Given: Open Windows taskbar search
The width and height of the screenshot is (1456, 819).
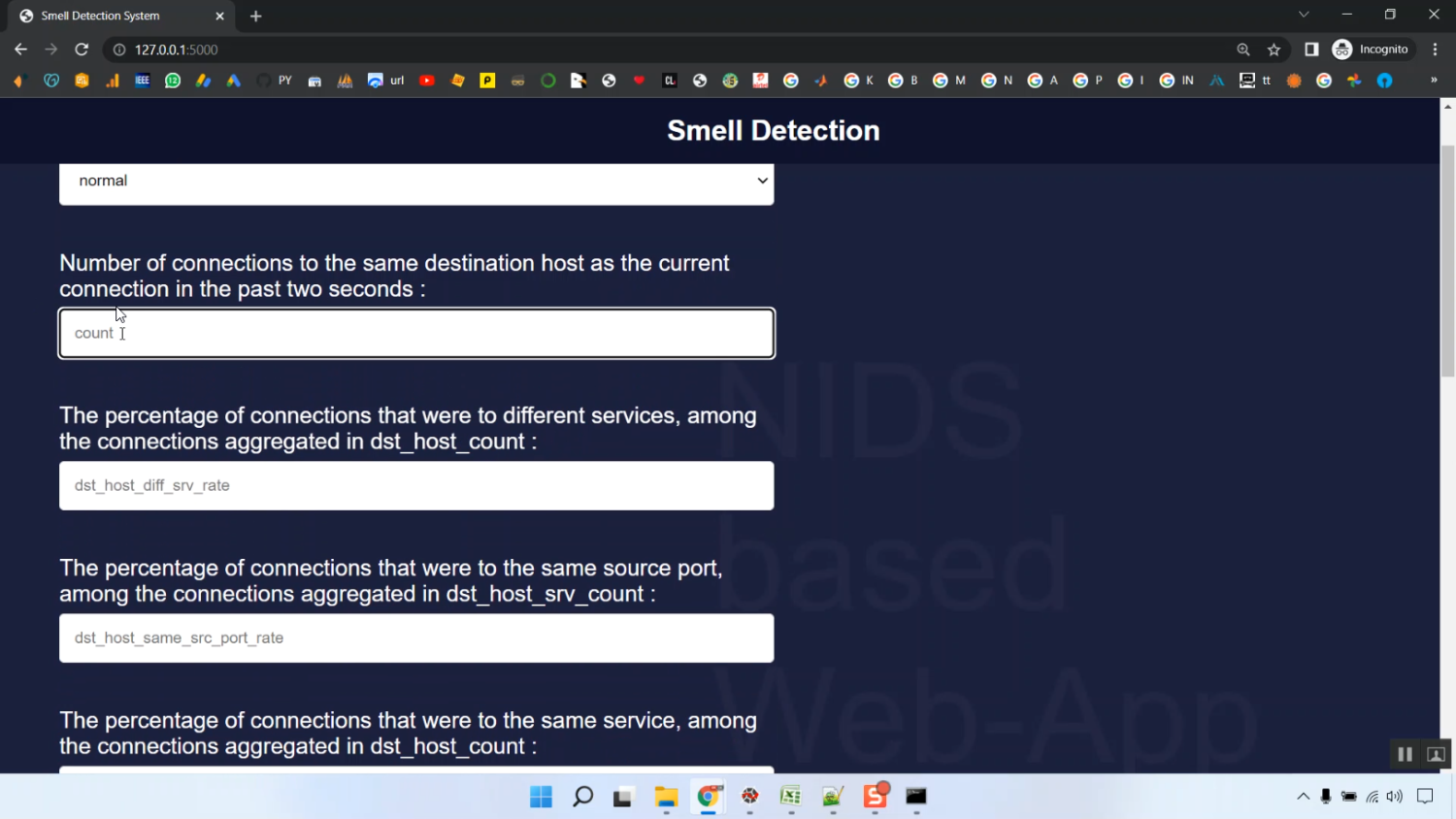Looking at the screenshot, I should pyautogui.click(x=582, y=797).
